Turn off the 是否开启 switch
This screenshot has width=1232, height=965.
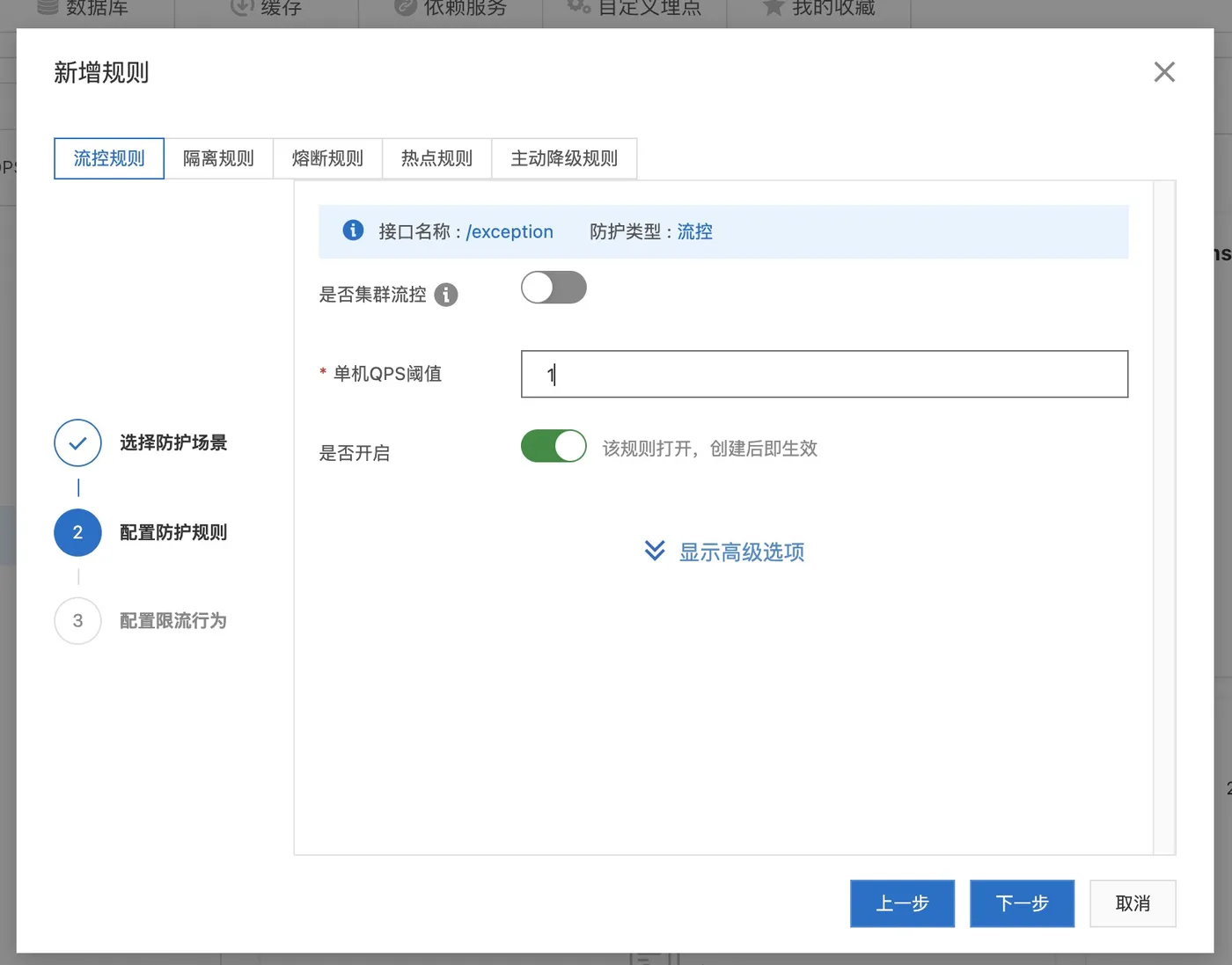(x=554, y=446)
